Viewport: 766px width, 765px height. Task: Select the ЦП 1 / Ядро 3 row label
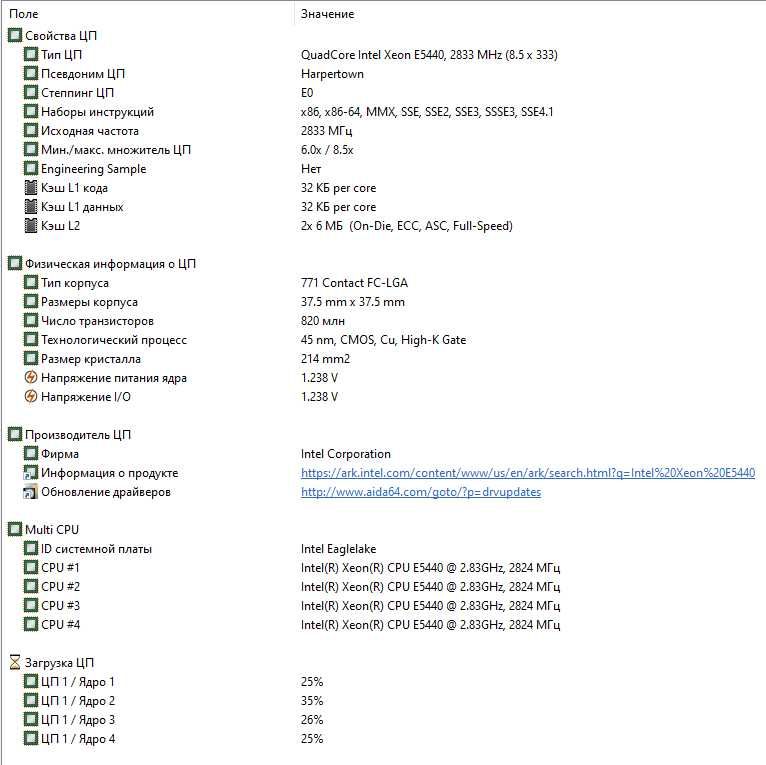(78, 720)
